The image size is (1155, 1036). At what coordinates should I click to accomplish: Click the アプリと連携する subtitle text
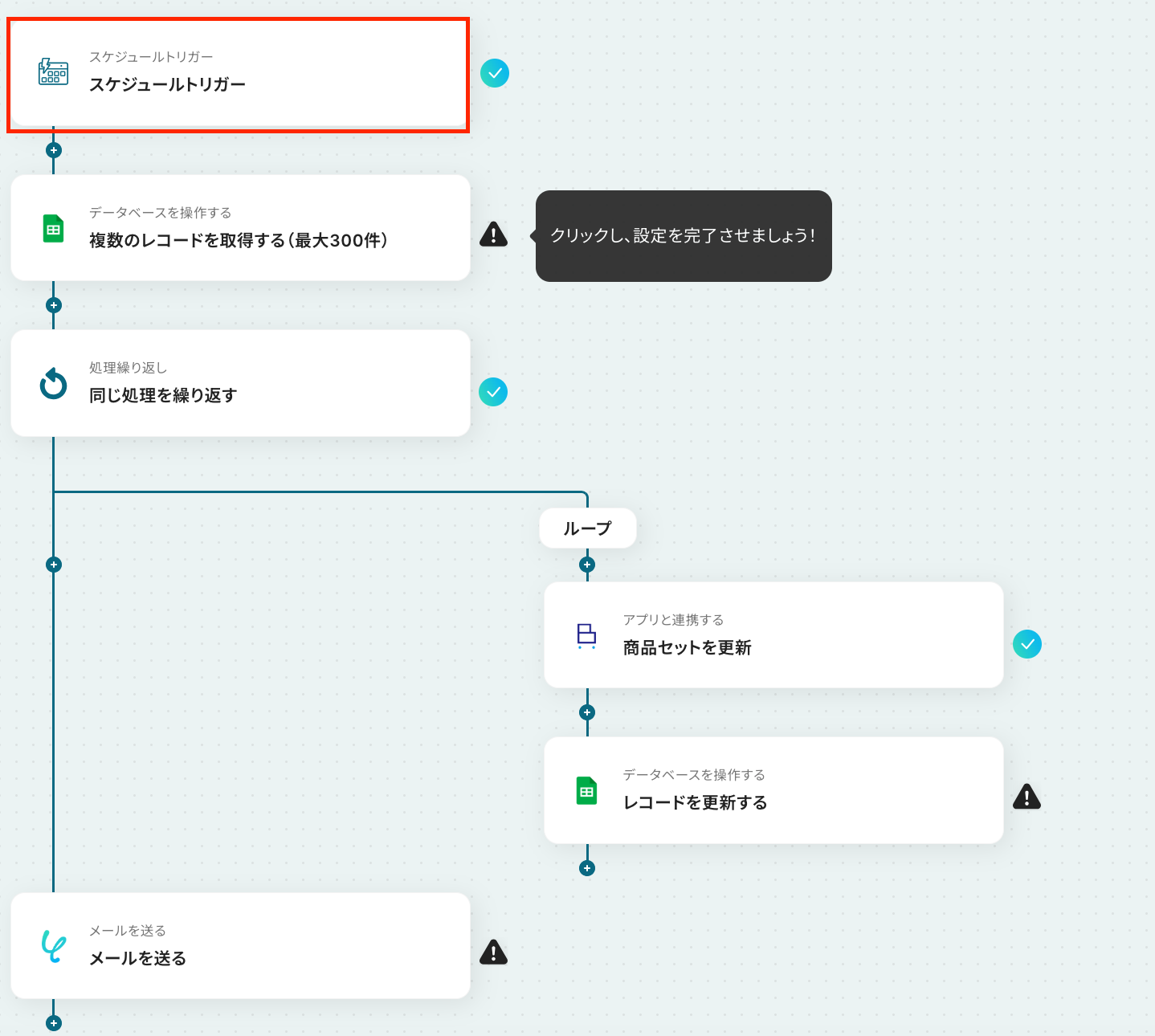673,620
